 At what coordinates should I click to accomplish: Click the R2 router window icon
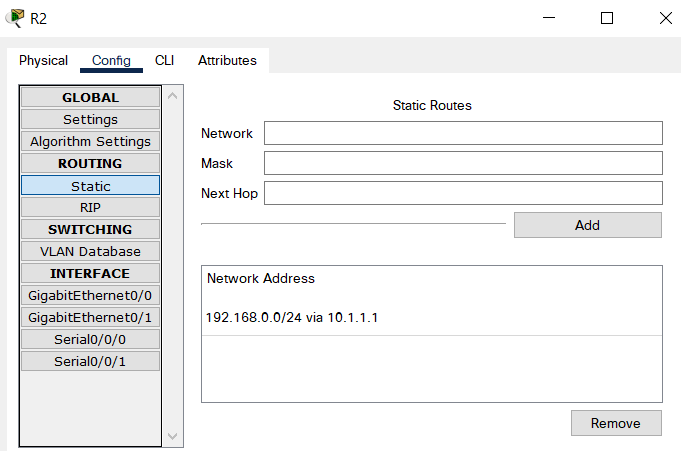tap(15, 18)
